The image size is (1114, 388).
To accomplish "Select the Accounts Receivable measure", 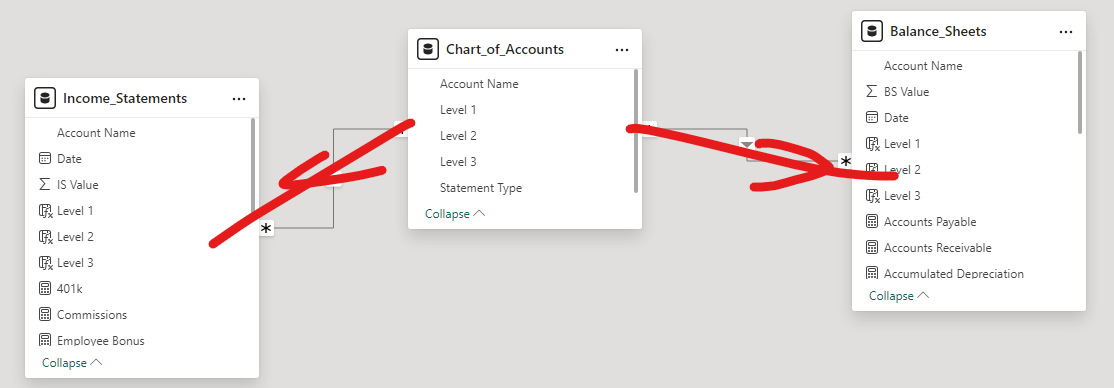I will 938,248.
